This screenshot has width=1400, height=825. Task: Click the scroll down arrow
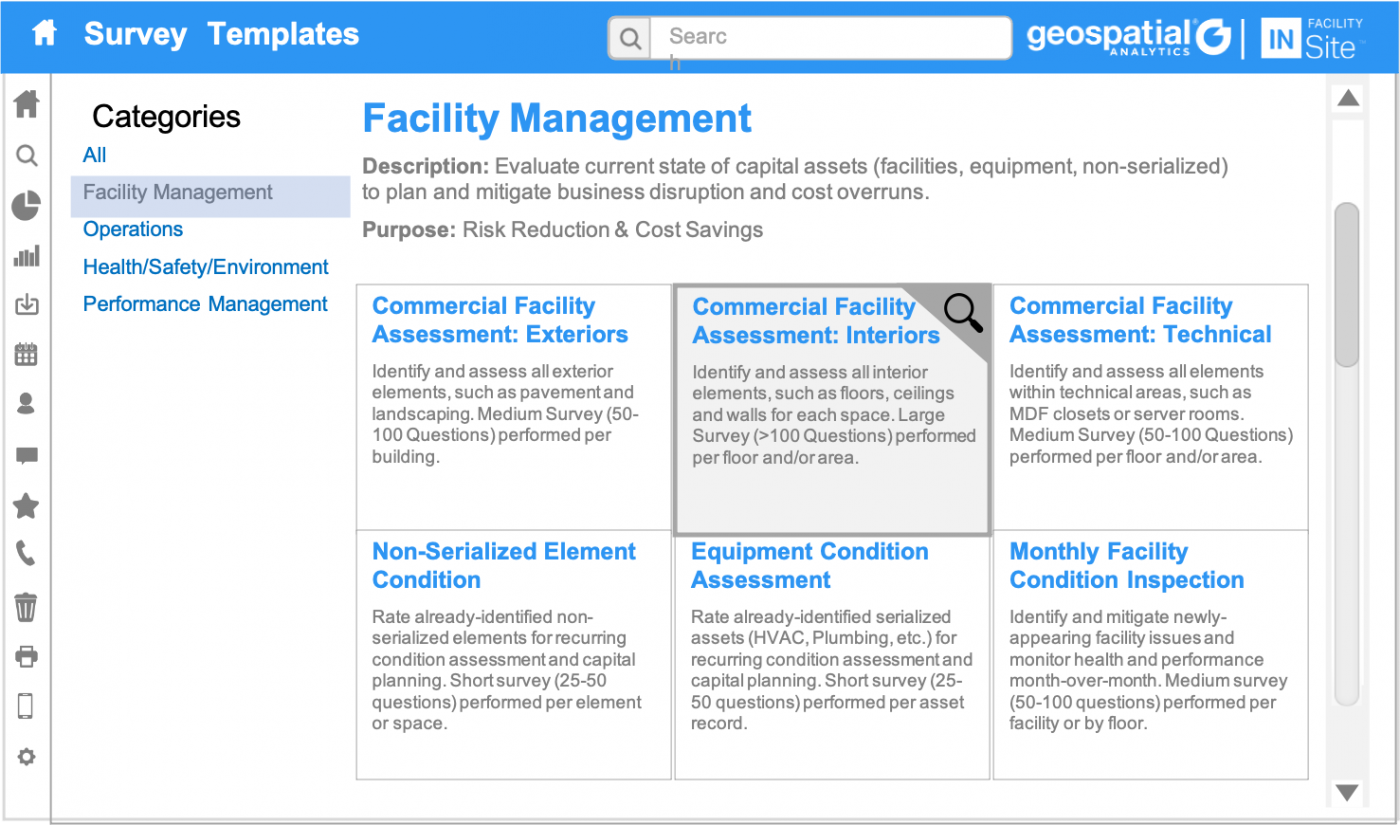point(1348,793)
